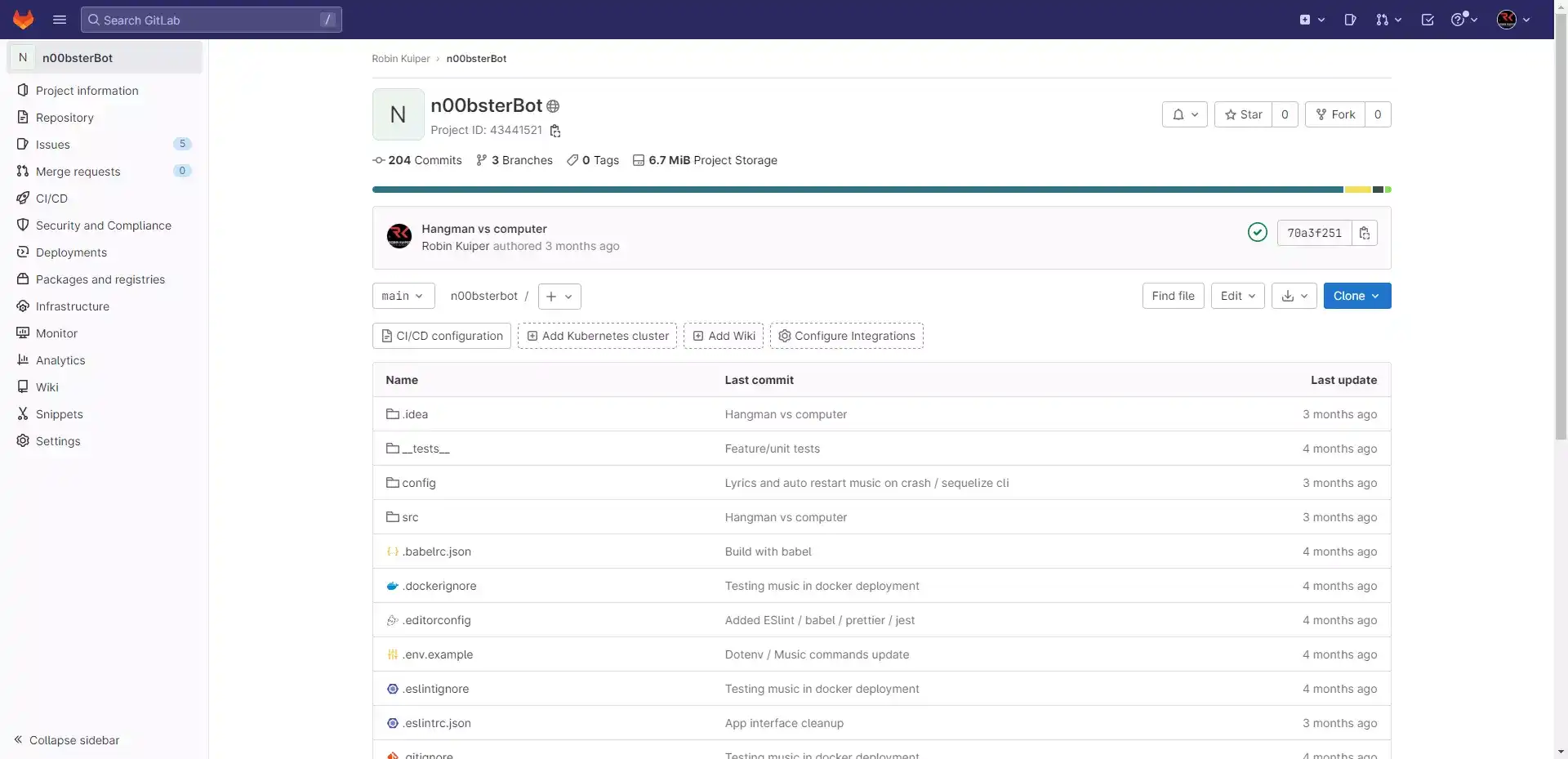The height and width of the screenshot is (759, 1568).
Task: Open the add file plus dropdown
Action: (x=559, y=297)
